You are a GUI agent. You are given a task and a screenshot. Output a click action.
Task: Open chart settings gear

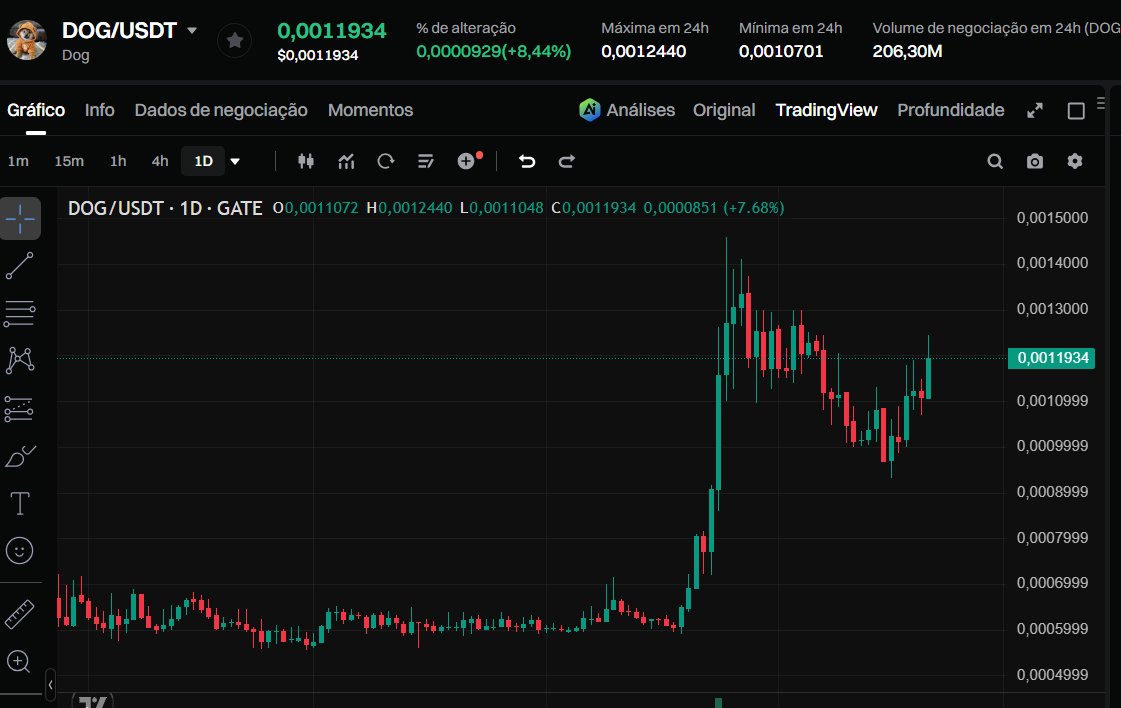point(1075,162)
